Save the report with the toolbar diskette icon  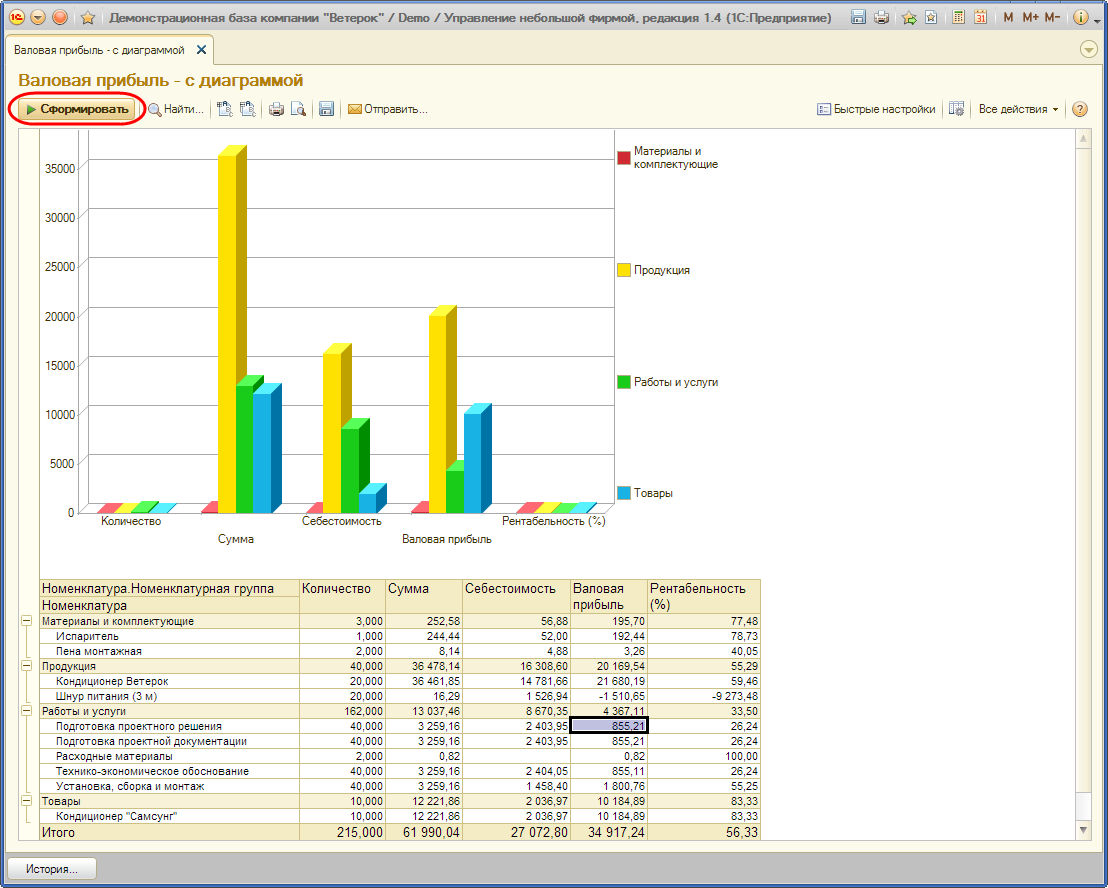click(326, 109)
